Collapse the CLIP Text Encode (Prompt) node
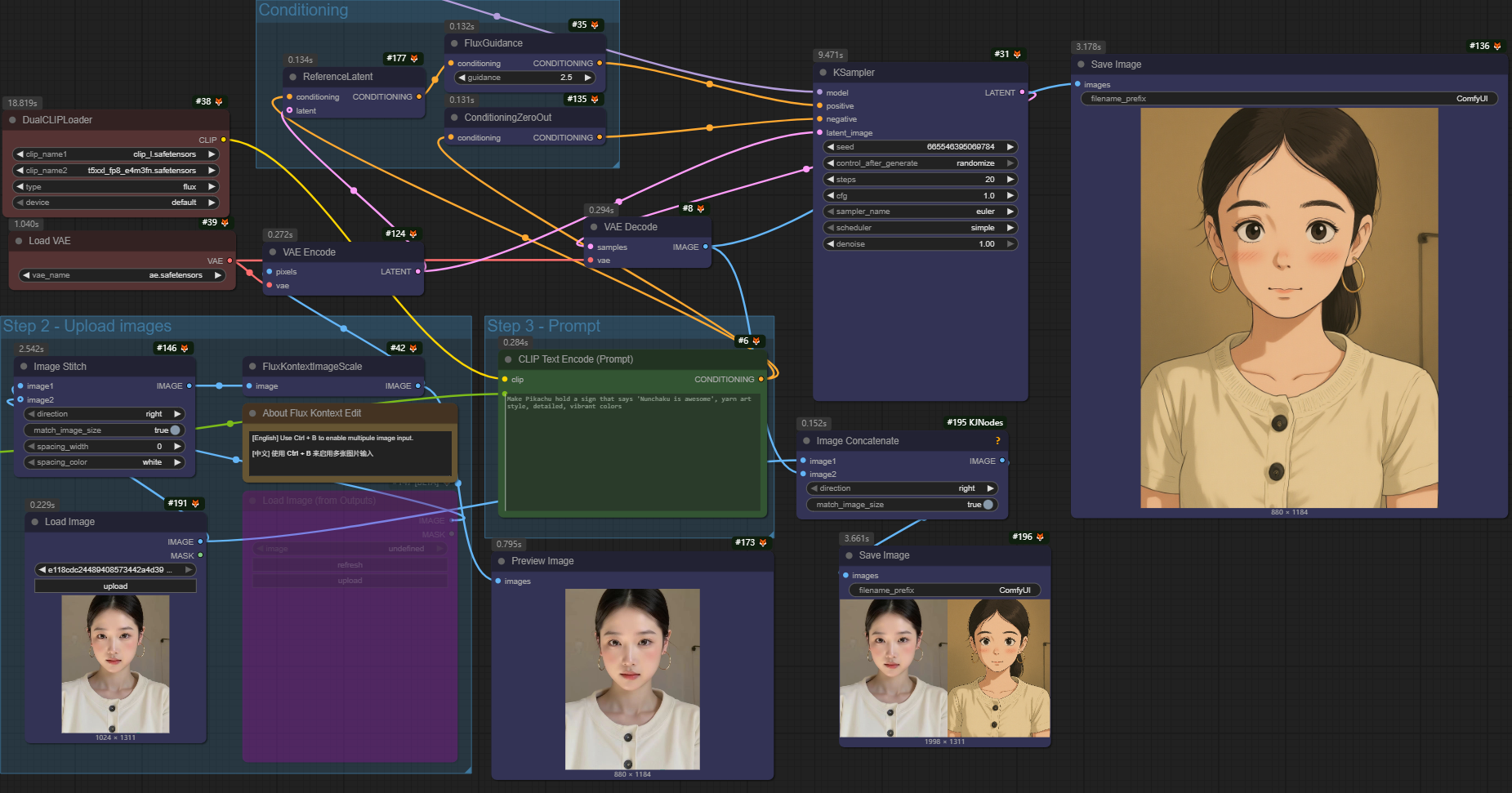This screenshot has height=793, width=1512. click(x=508, y=359)
